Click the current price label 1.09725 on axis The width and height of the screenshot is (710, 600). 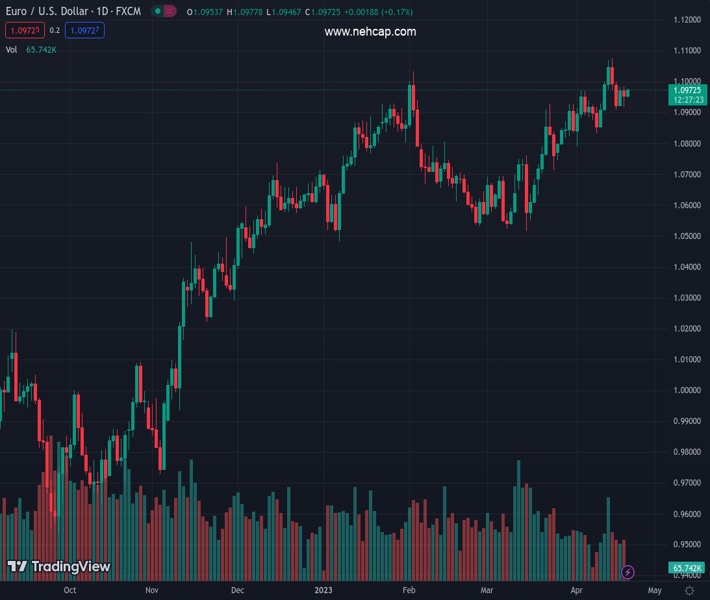[x=687, y=91]
